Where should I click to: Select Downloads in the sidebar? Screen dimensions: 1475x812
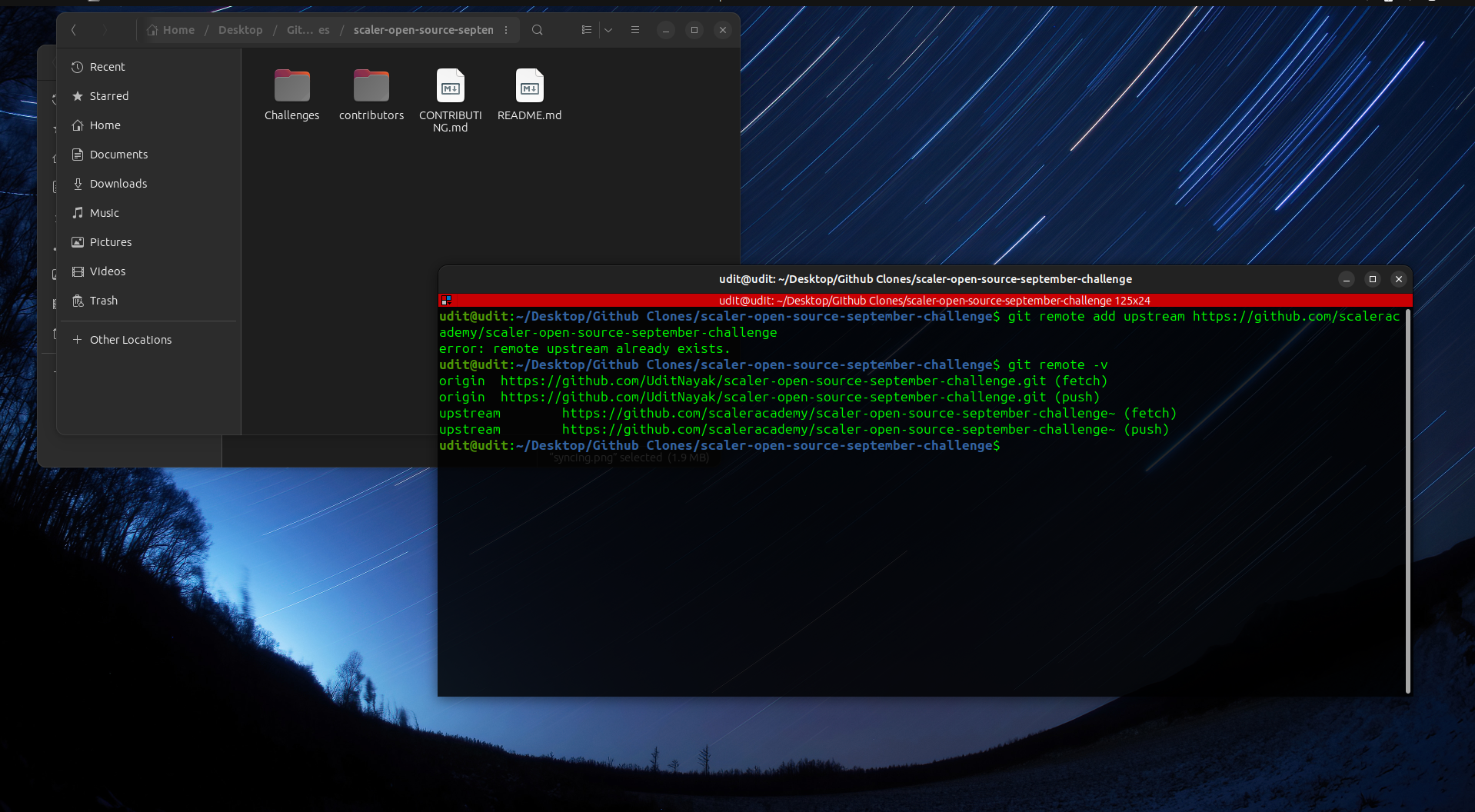point(118,183)
